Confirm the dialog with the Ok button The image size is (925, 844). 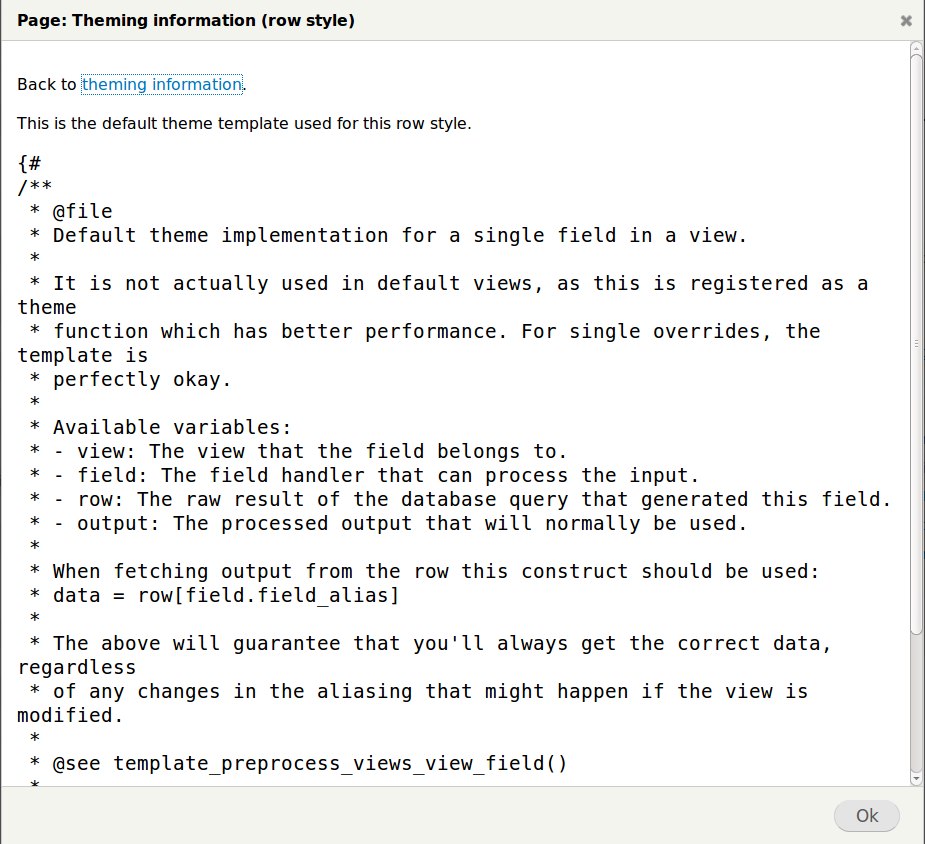coord(867,816)
